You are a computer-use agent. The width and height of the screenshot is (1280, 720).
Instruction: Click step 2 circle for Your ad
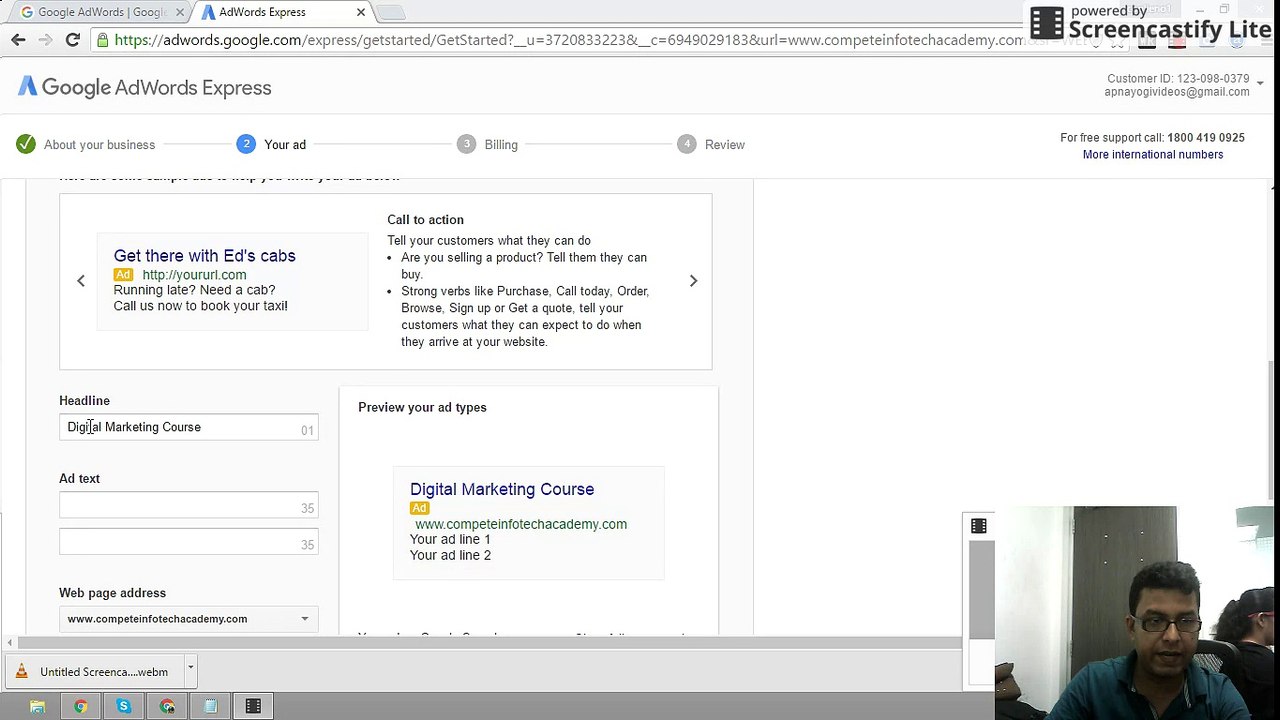pyautogui.click(x=246, y=144)
